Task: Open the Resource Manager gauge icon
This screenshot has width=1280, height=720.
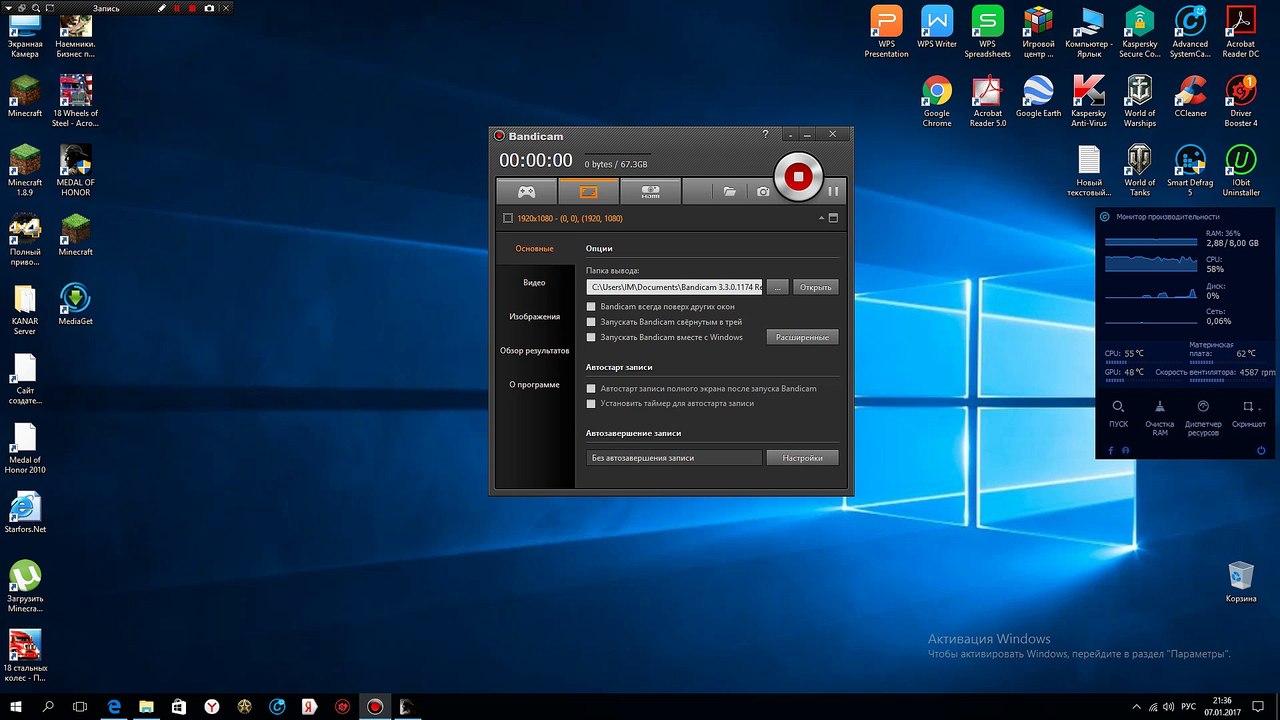Action: [1203, 407]
